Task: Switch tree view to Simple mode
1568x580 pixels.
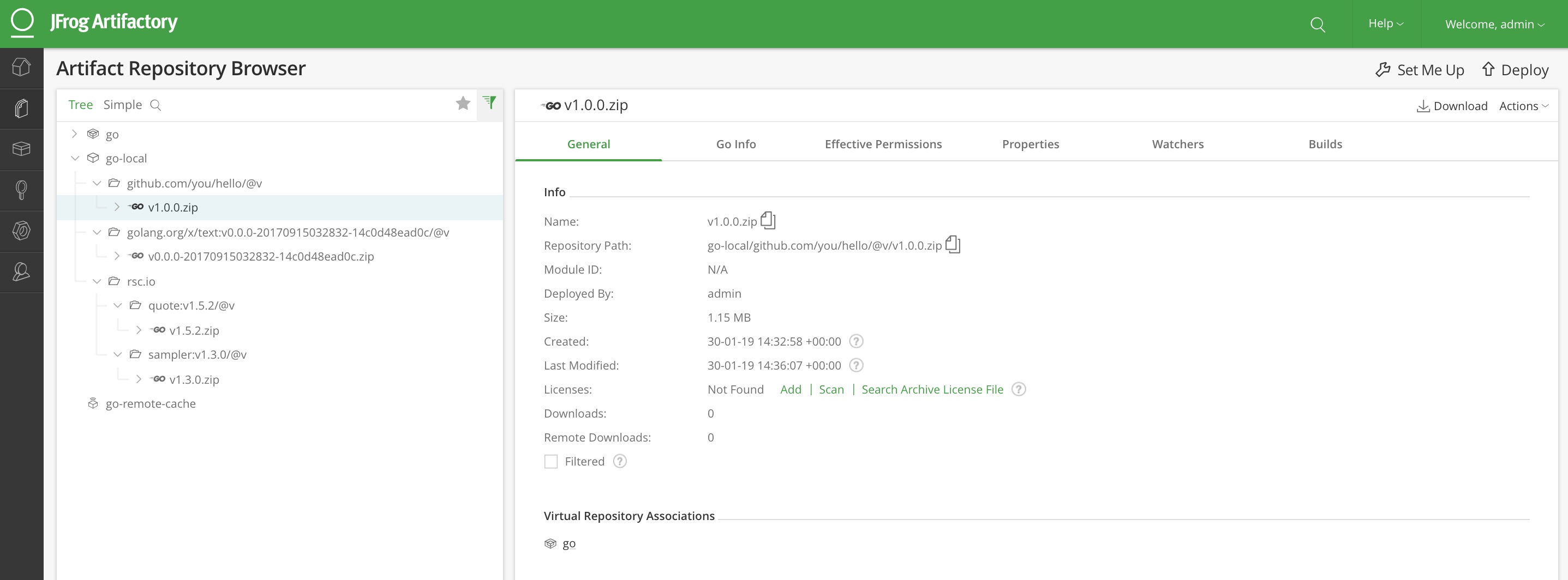Action: (x=122, y=105)
